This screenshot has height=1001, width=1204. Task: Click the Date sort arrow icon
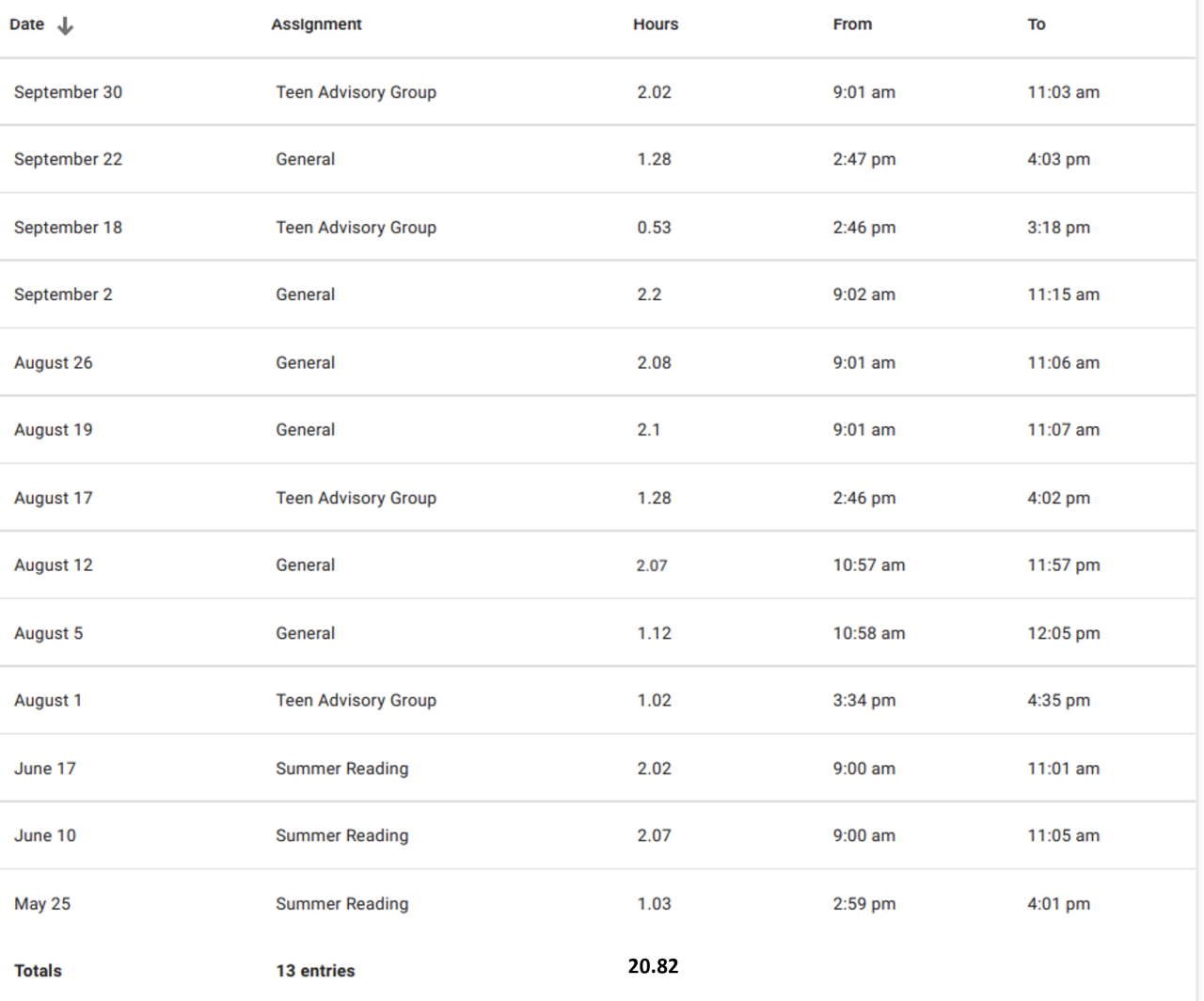coord(65,26)
